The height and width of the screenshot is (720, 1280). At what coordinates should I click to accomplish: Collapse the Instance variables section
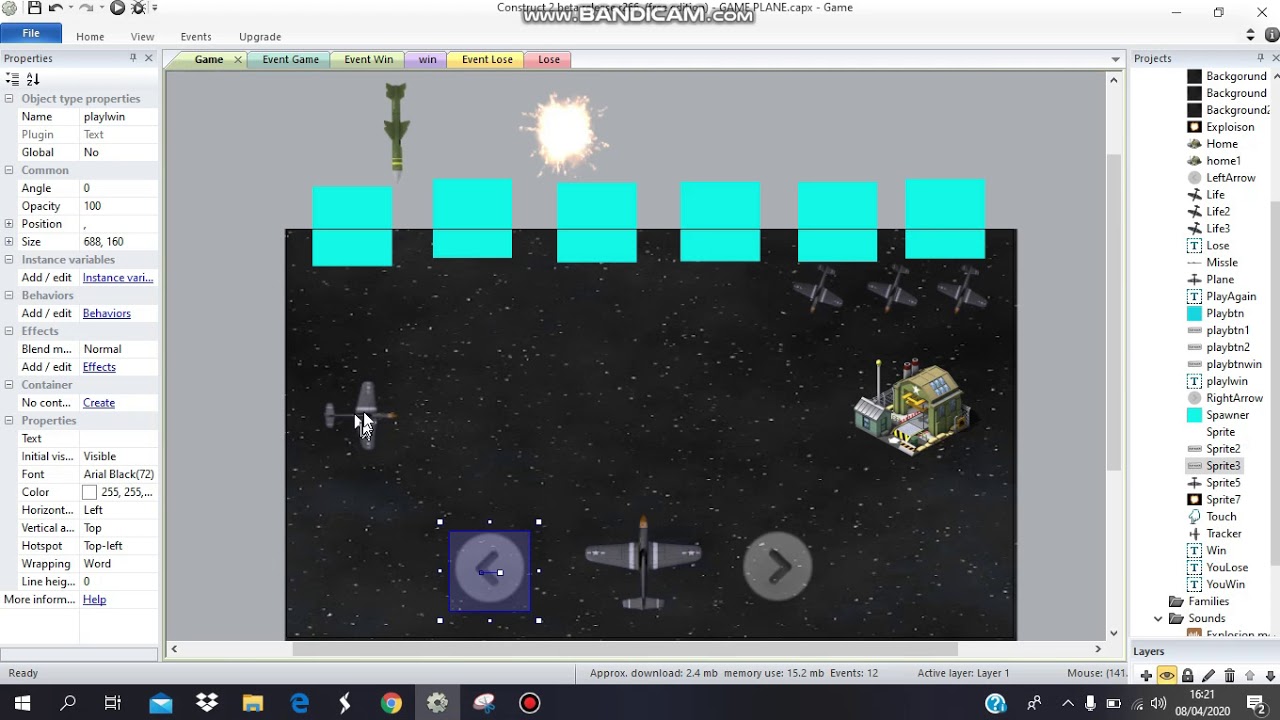pyautogui.click(x=9, y=260)
